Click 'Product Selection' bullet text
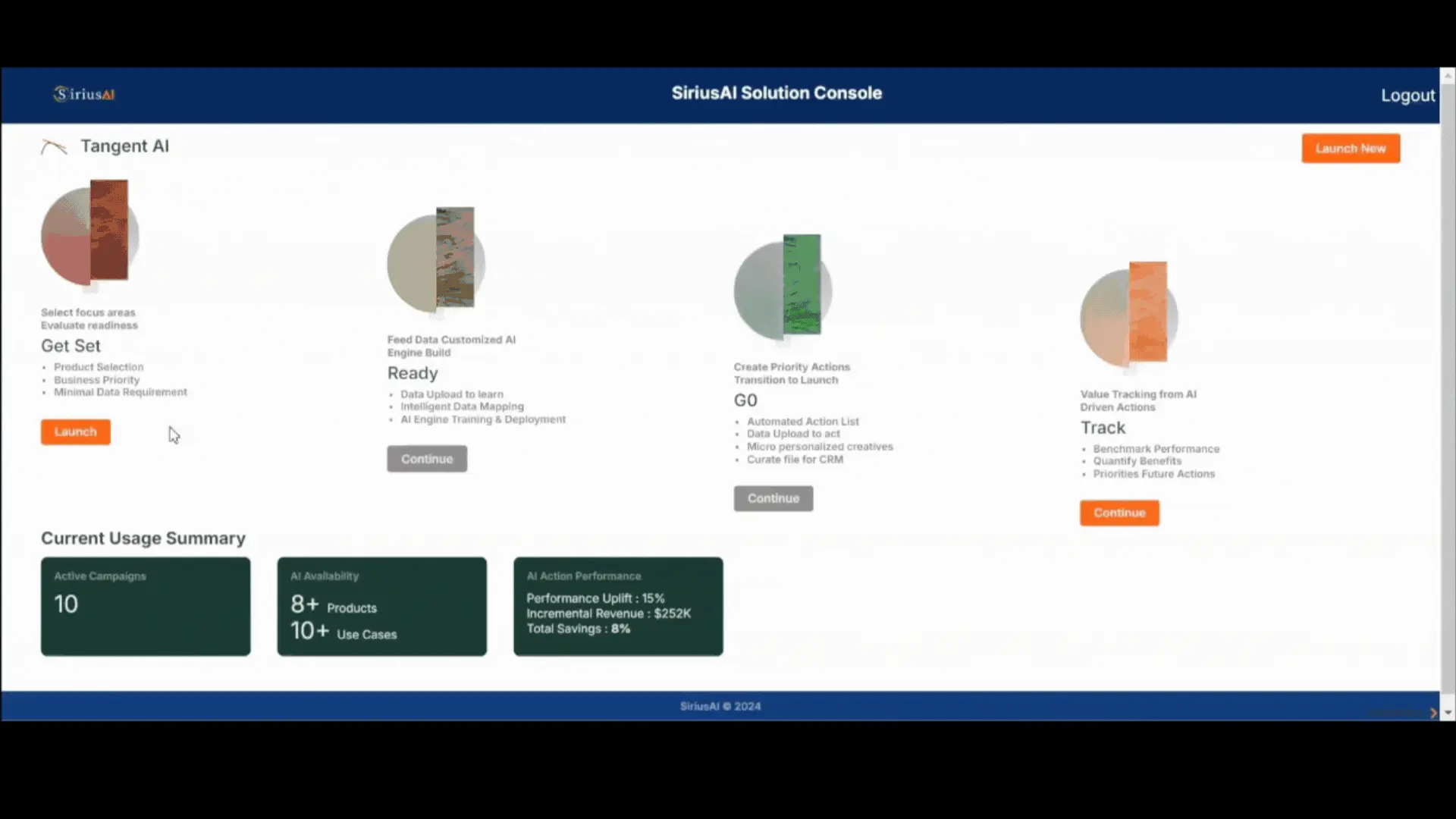The image size is (1456, 819). tap(99, 367)
